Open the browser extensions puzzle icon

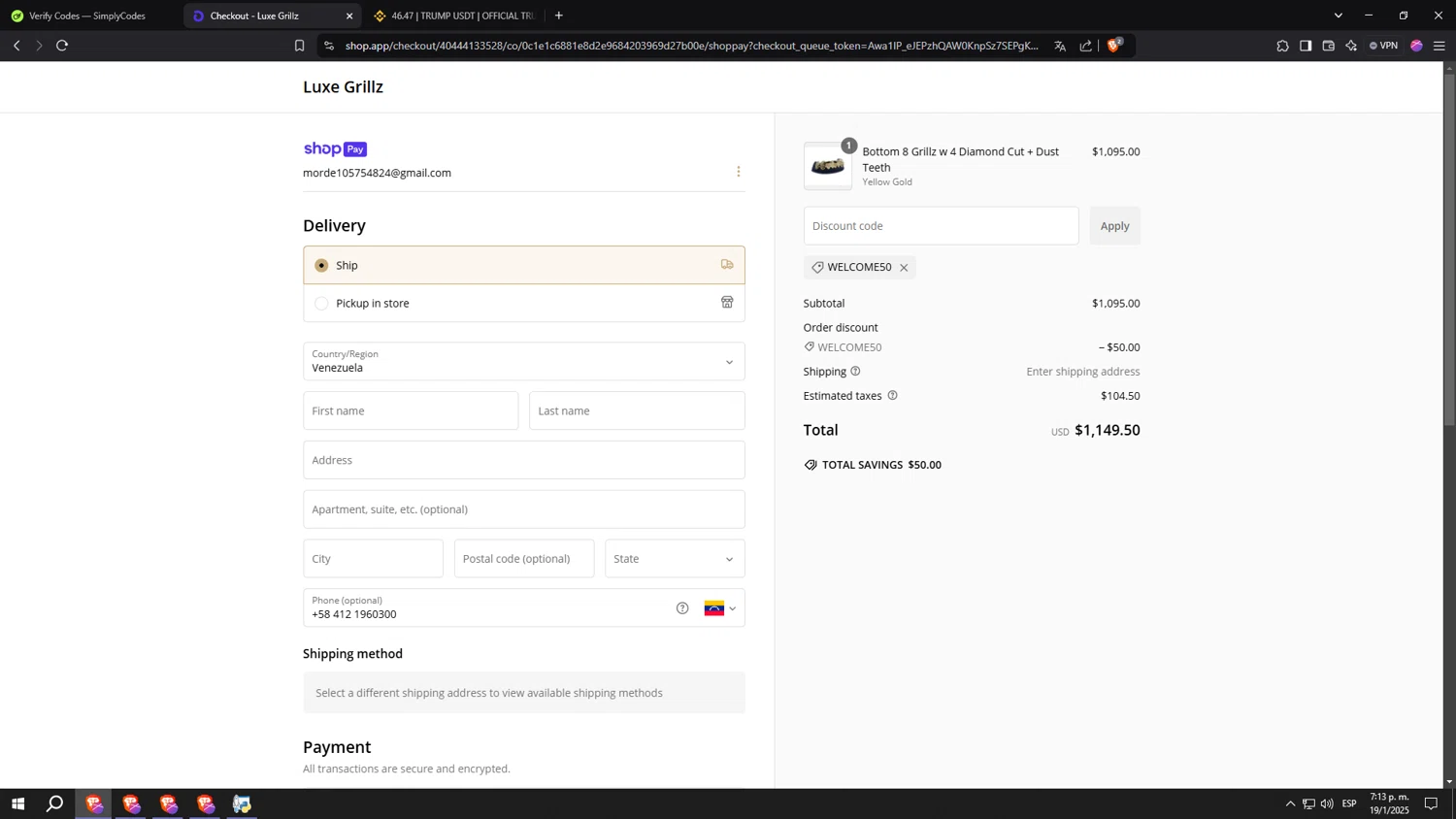click(x=1282, y=46)
